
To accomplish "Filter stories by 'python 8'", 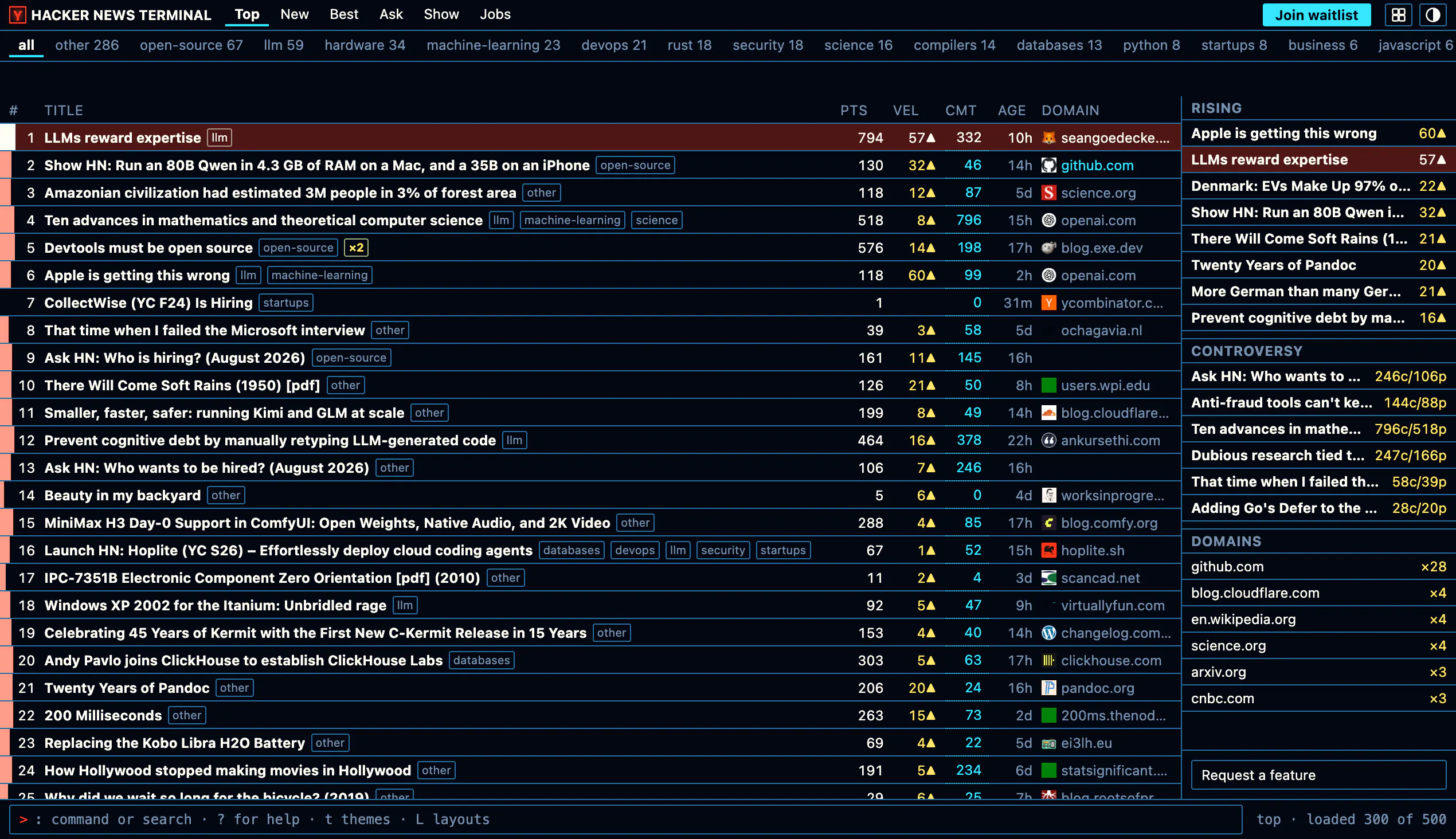I will coord(1152,45).
